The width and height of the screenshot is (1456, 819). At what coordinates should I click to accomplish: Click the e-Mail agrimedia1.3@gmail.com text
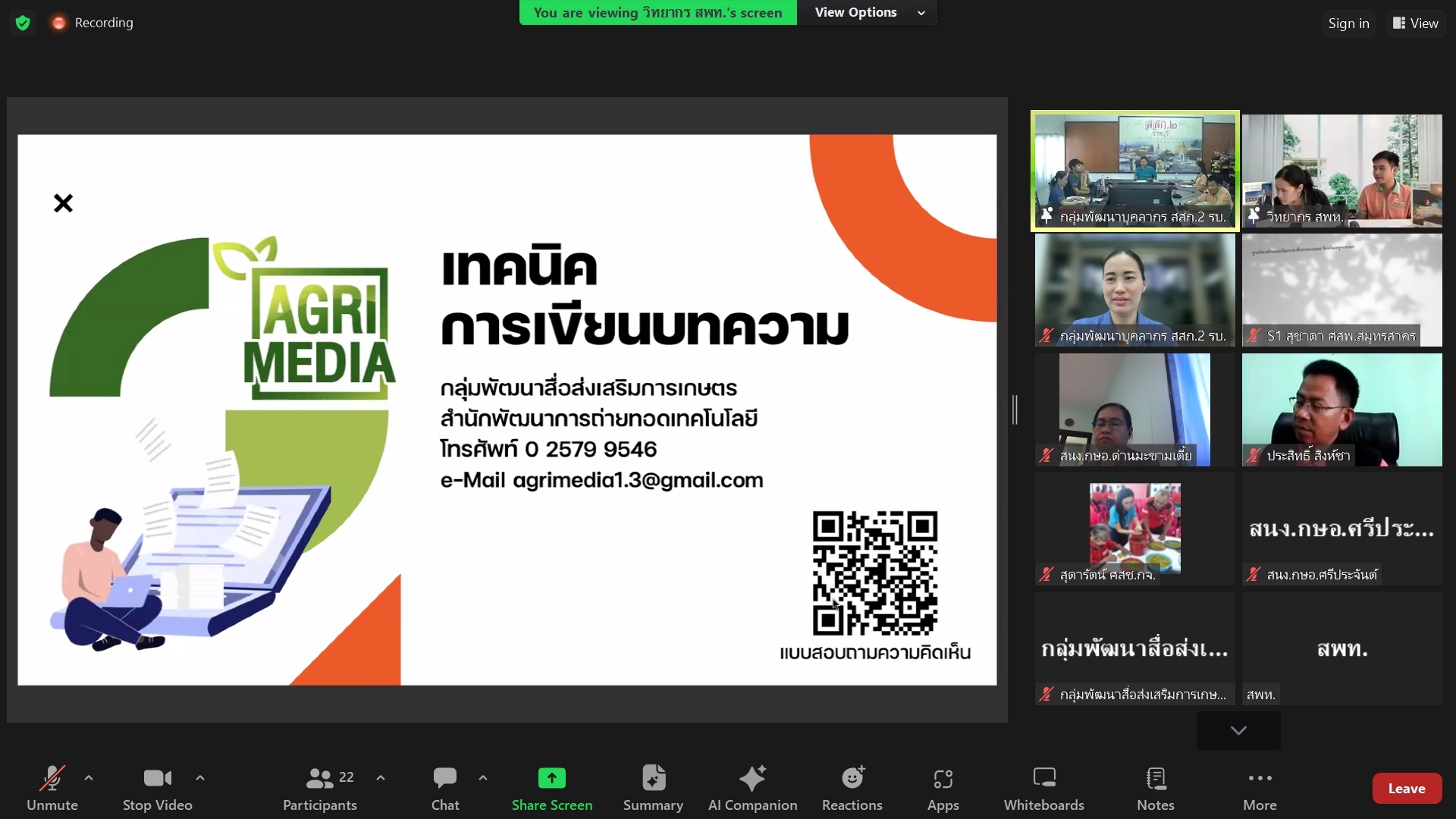pos(601,481)
